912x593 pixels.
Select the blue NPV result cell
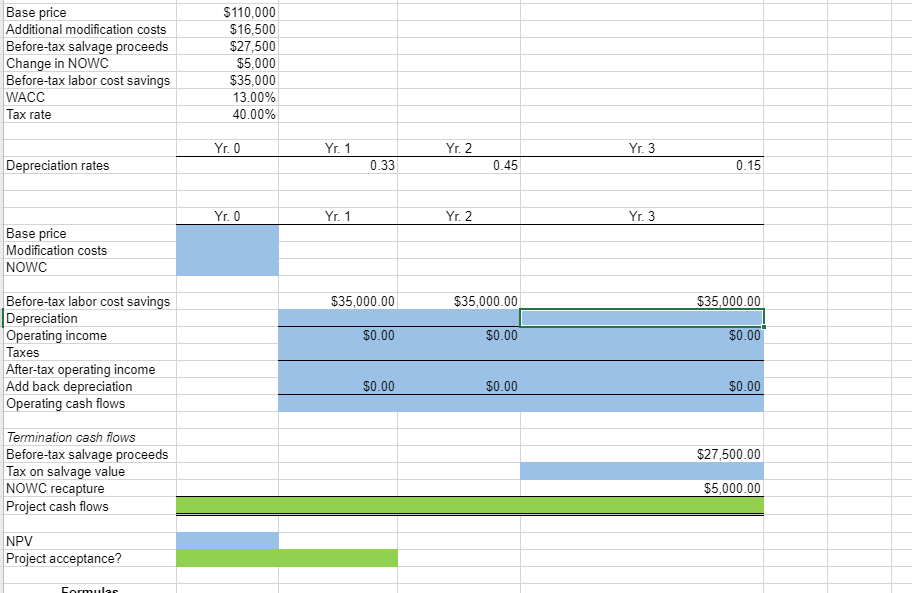point(227,541)
